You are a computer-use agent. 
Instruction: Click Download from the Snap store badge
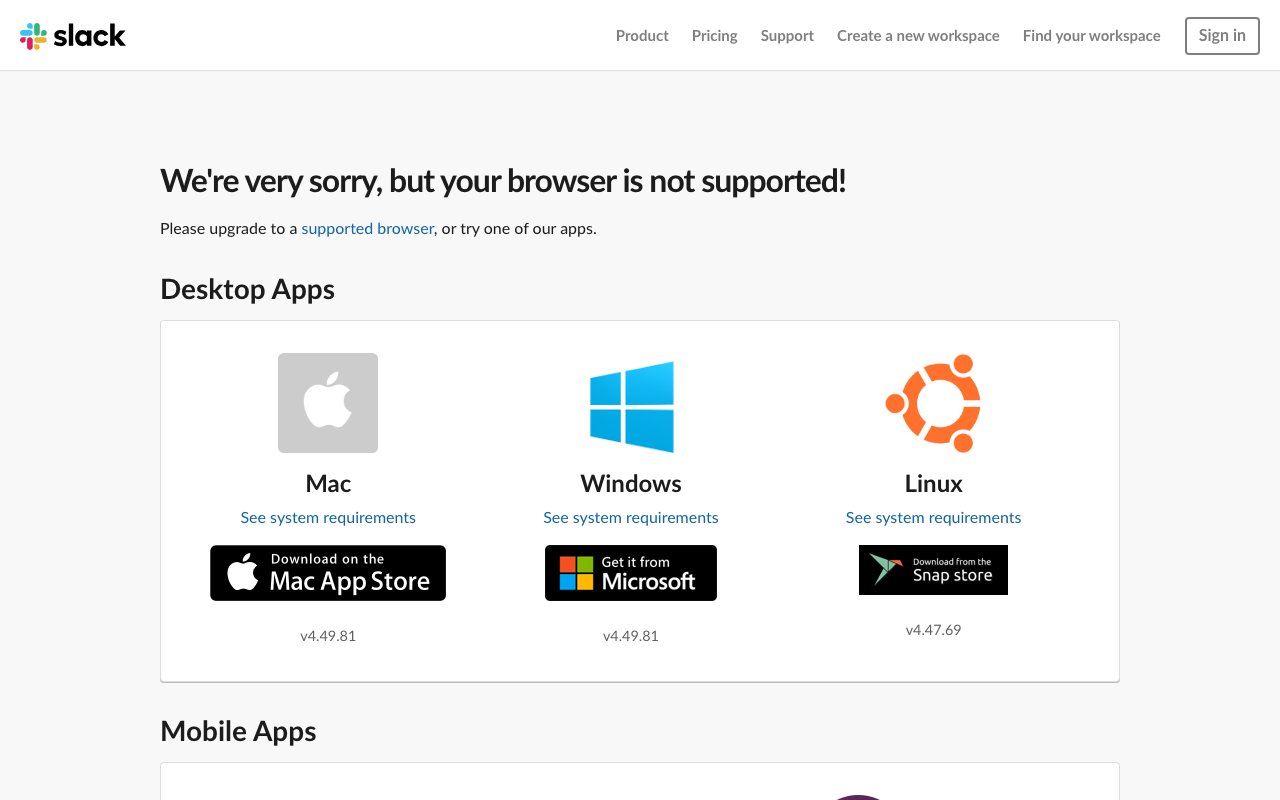(x=933, y=570)
